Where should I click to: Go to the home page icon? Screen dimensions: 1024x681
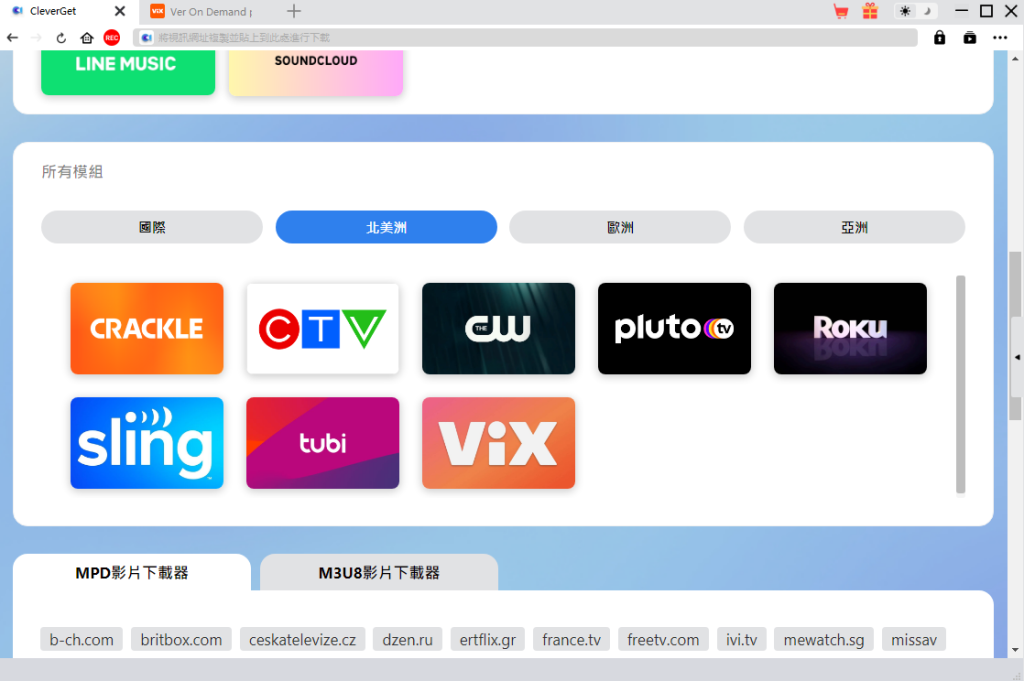point(87,38)
